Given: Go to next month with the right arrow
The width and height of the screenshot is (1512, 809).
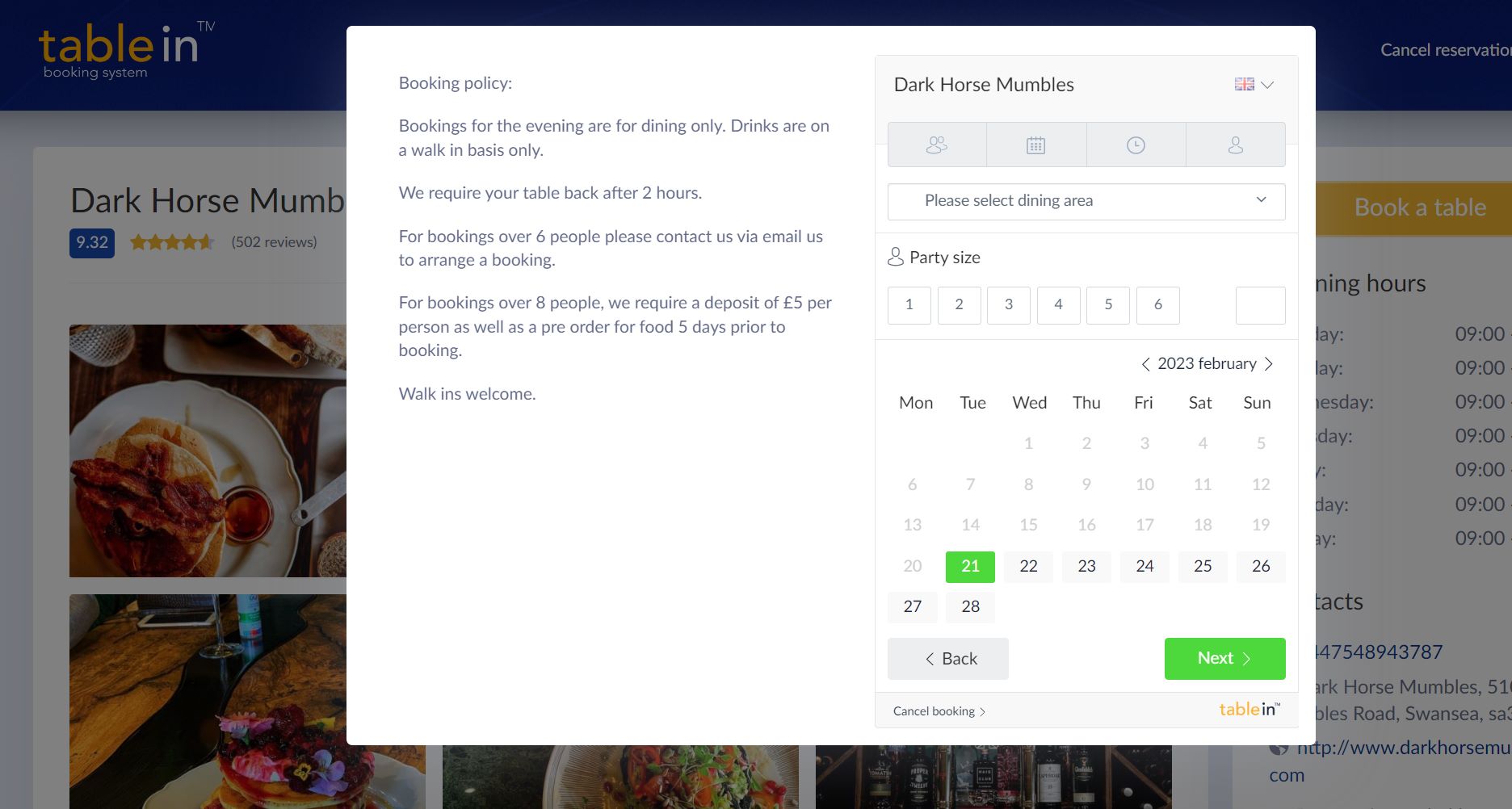Looking at the screenshot, I should coord(1270,363).
